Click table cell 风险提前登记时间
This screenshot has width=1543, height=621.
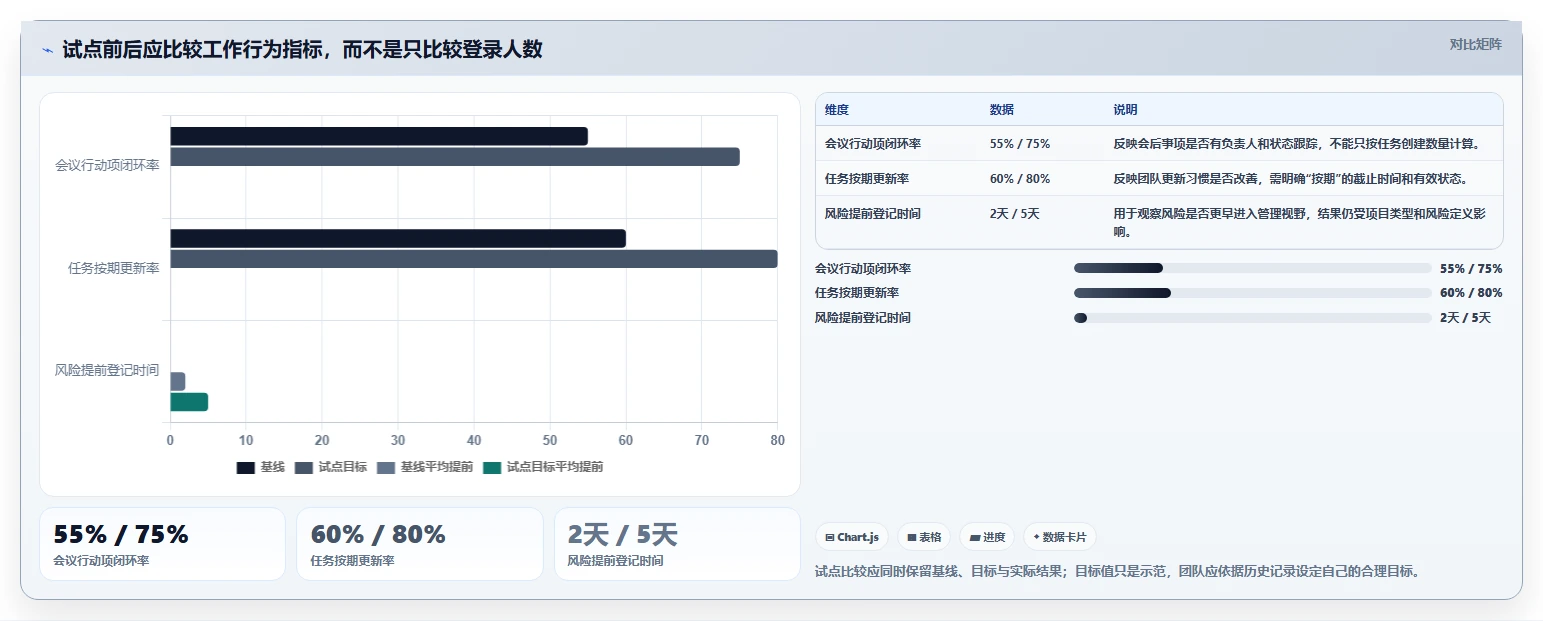pyautogui.click(x=873, y=214)
